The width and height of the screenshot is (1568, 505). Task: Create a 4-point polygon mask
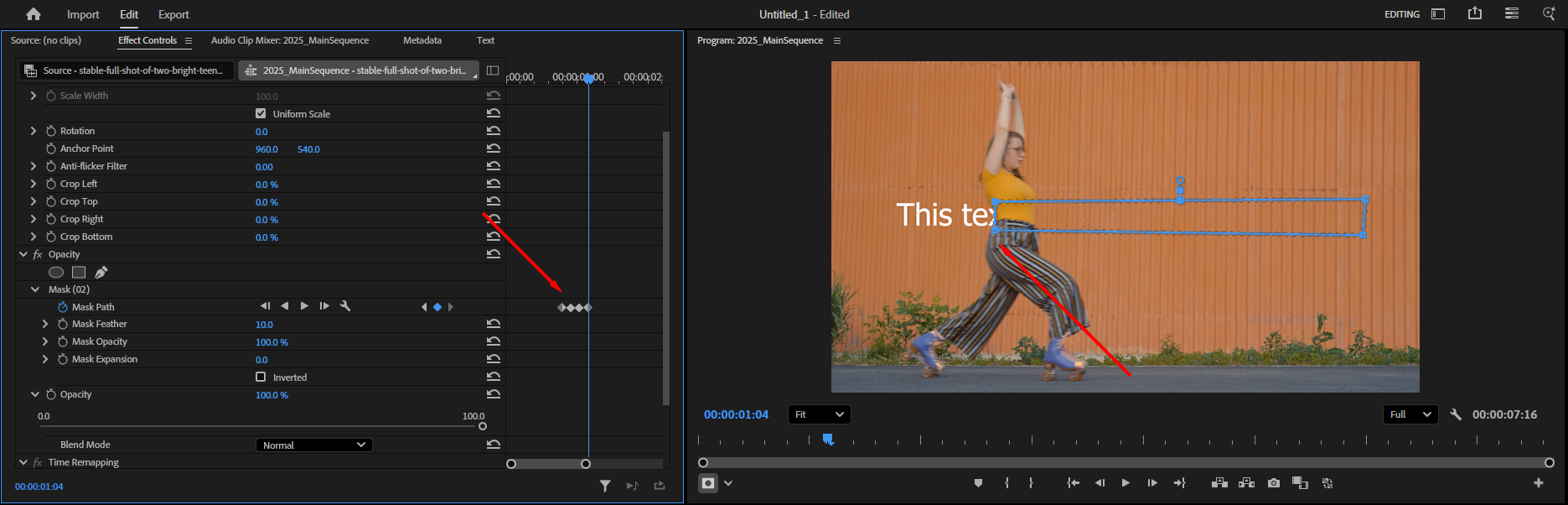click(79, 272)
